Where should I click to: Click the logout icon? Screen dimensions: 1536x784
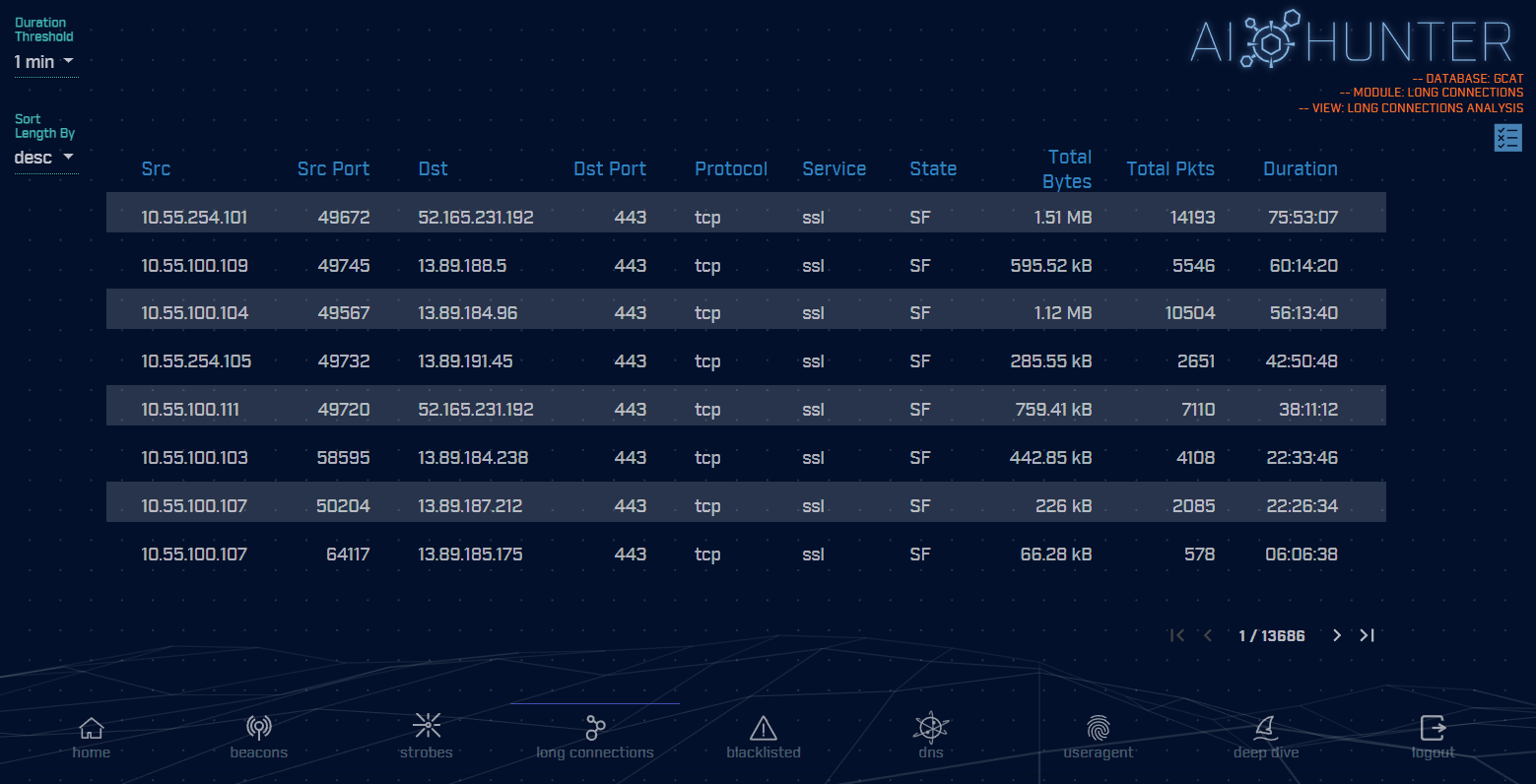(x=1433, y=729)
